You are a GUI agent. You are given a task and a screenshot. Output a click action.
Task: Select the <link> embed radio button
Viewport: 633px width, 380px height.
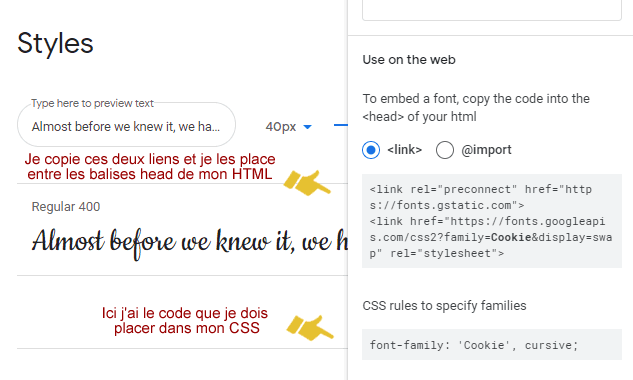[371, 150]
